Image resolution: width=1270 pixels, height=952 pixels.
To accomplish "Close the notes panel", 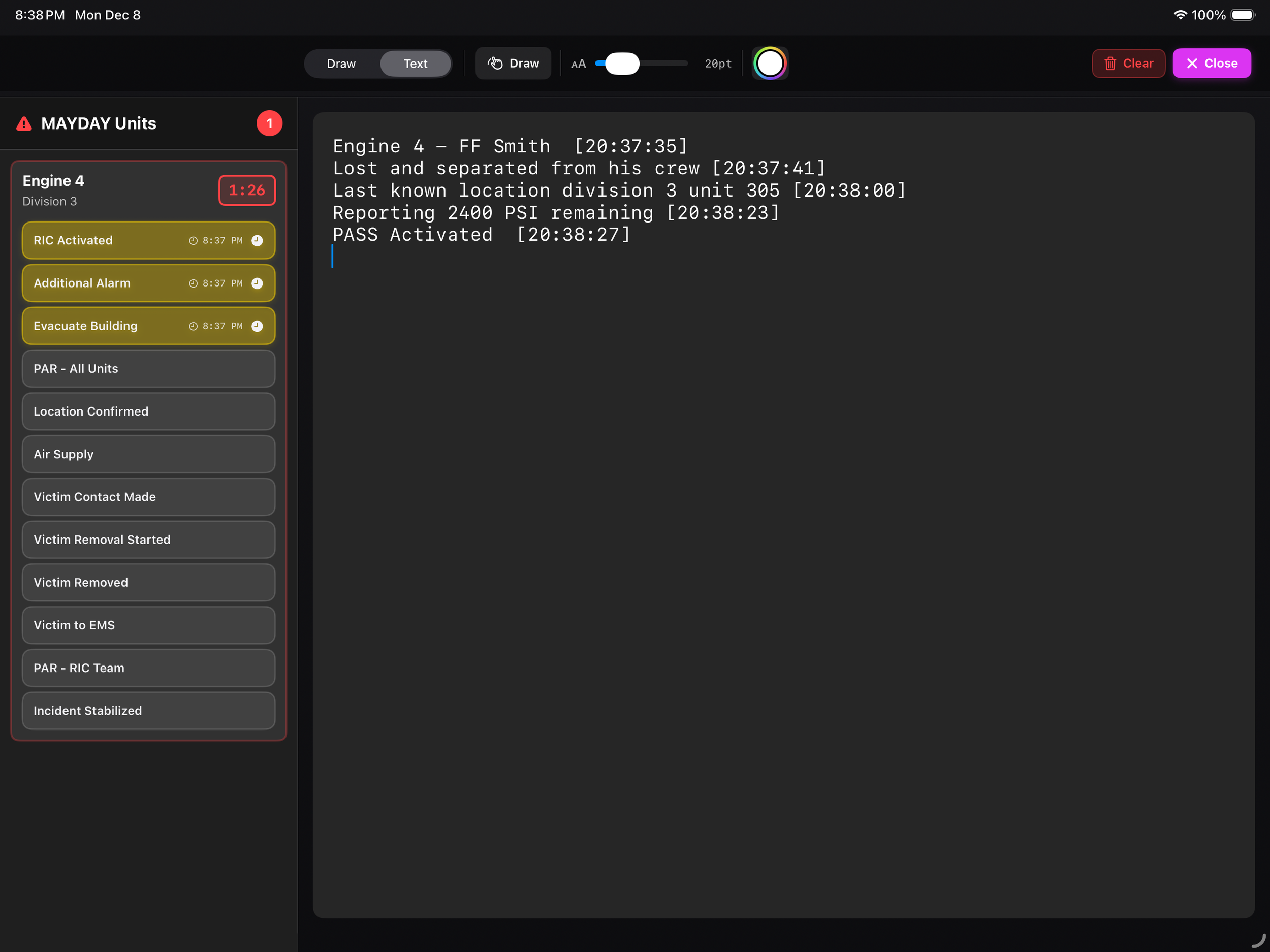I will pos(1211,63).
